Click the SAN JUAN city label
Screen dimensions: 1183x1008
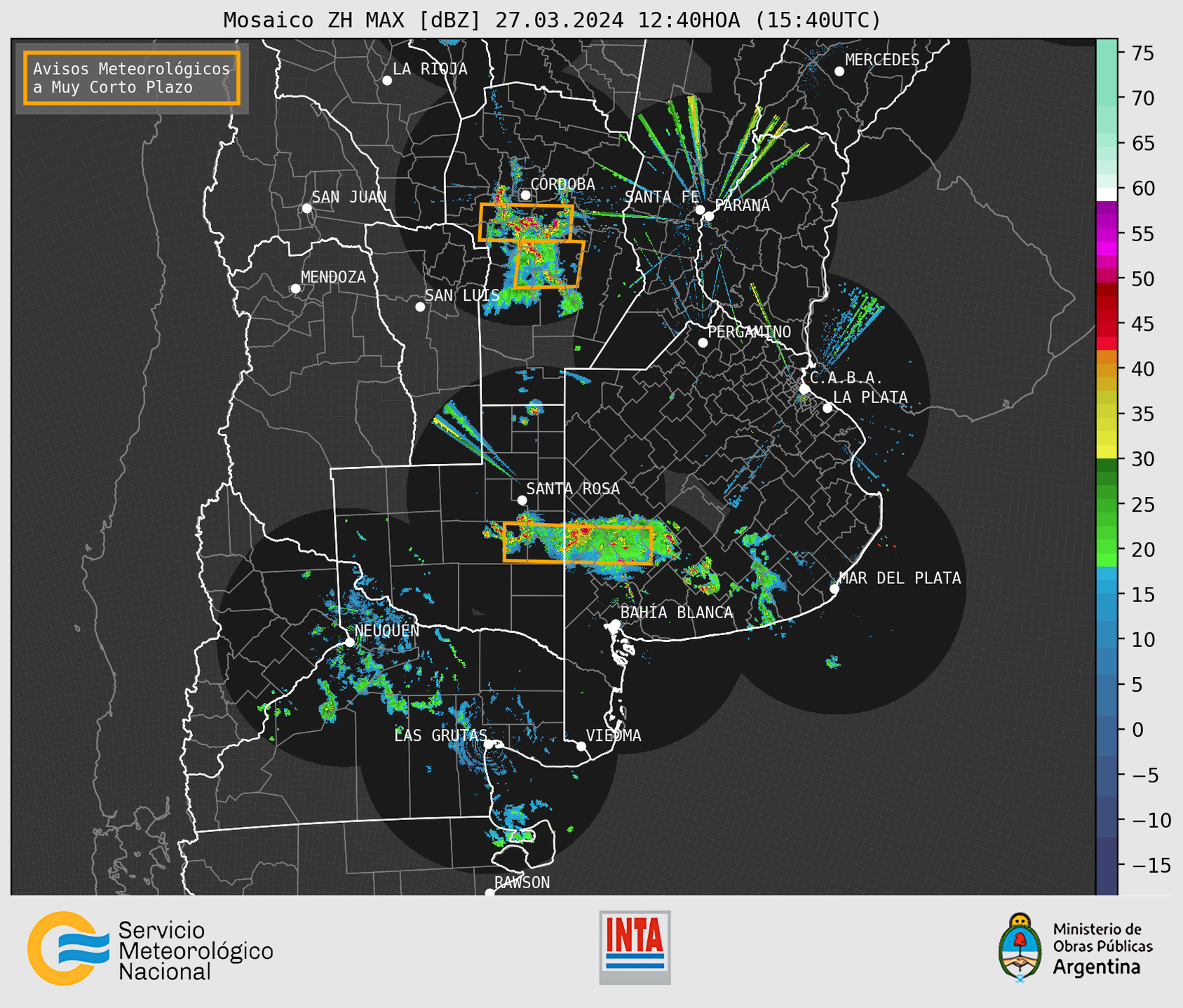(x=349, y=197)
